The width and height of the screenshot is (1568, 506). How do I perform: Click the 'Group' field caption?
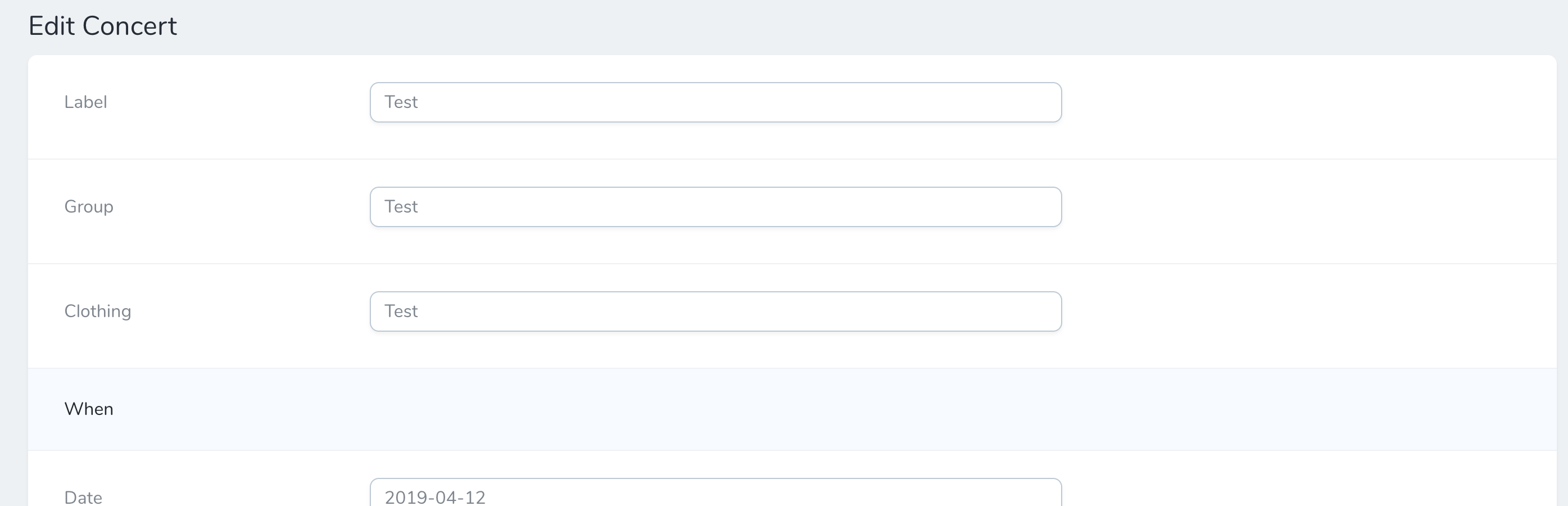pyautogui.click(x=89, y=206)
